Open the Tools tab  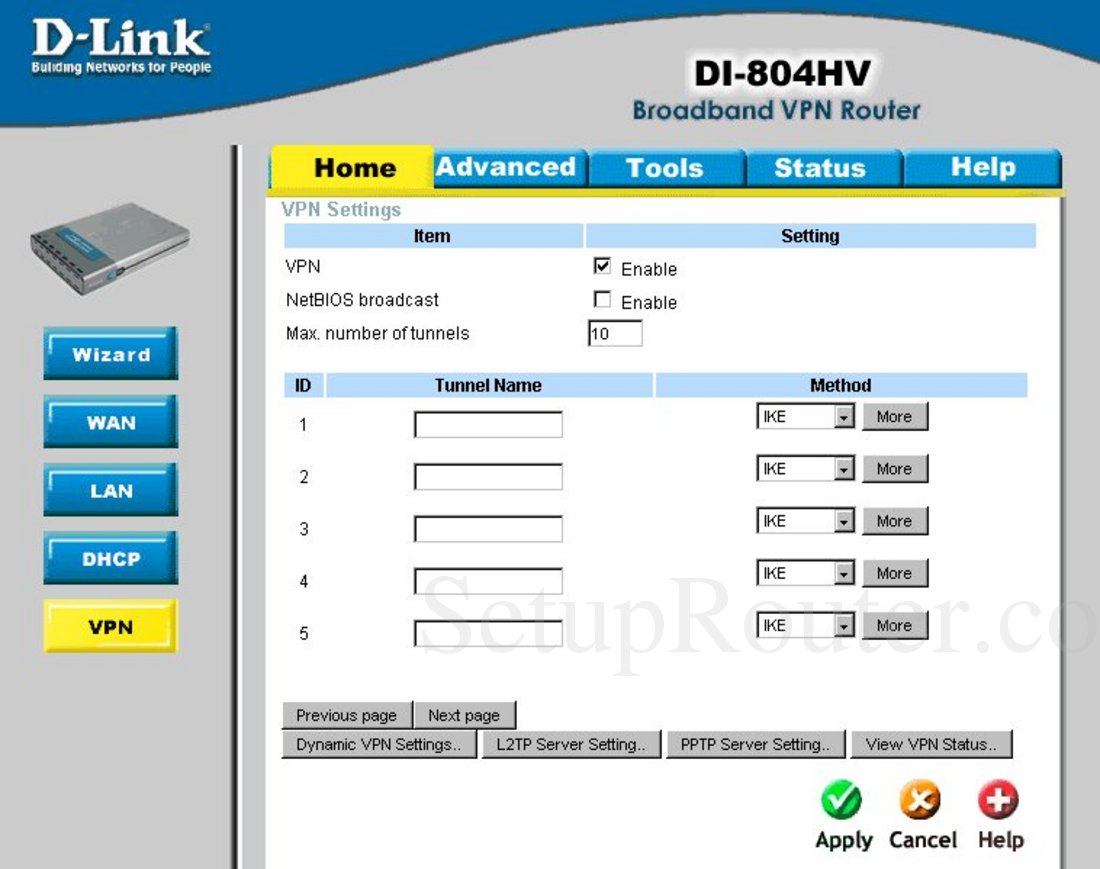(x=666, y=168)
